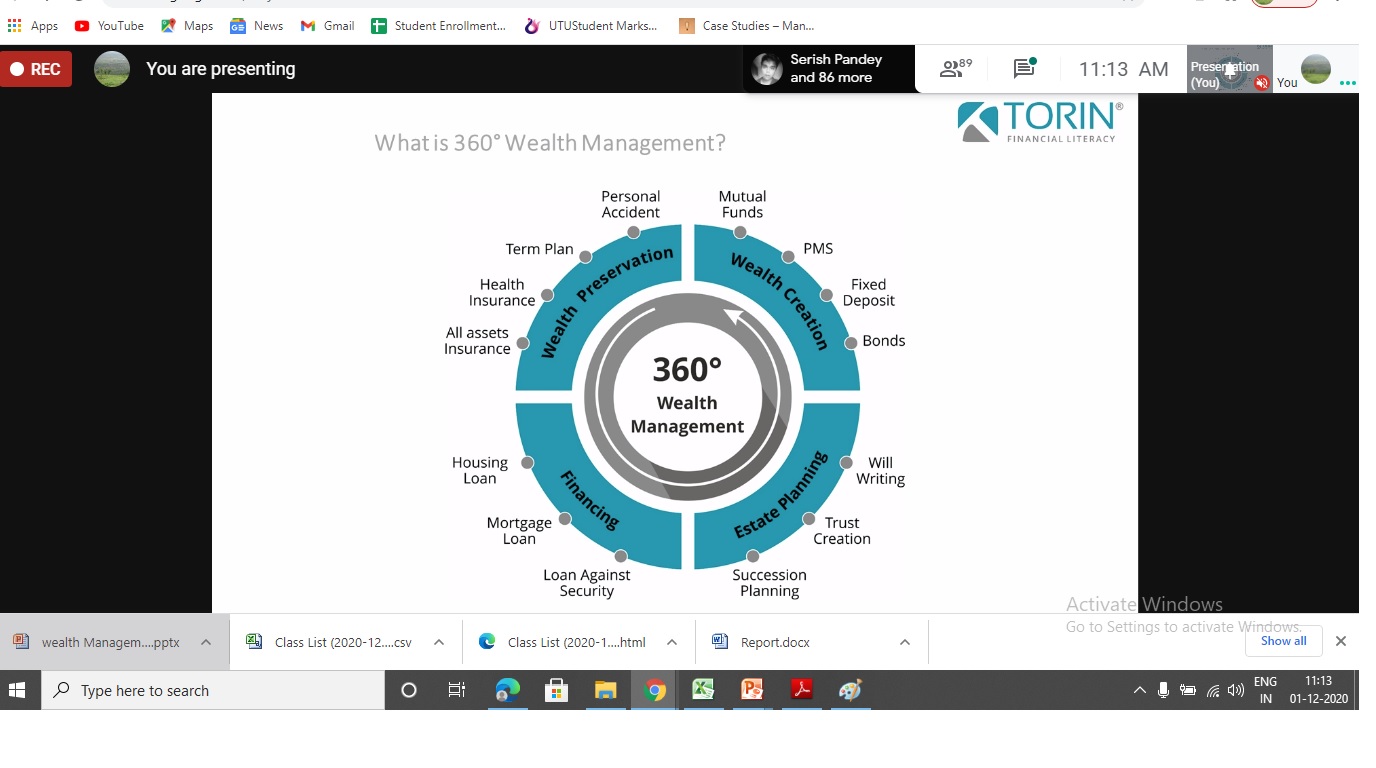Expand options for wealth Managem pptx download
Image resolution: width=1376 pixels, height=768 pixels.
click(206, 642)
